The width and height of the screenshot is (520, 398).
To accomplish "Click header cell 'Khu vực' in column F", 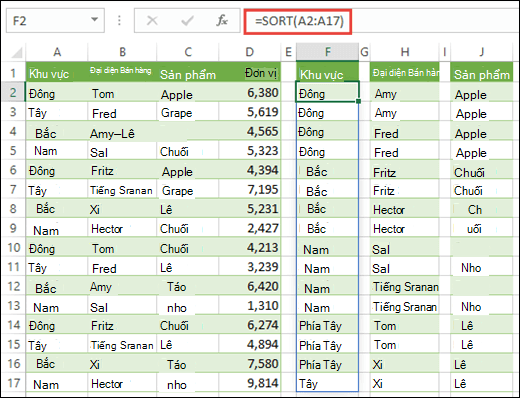I will coord(328,72).
